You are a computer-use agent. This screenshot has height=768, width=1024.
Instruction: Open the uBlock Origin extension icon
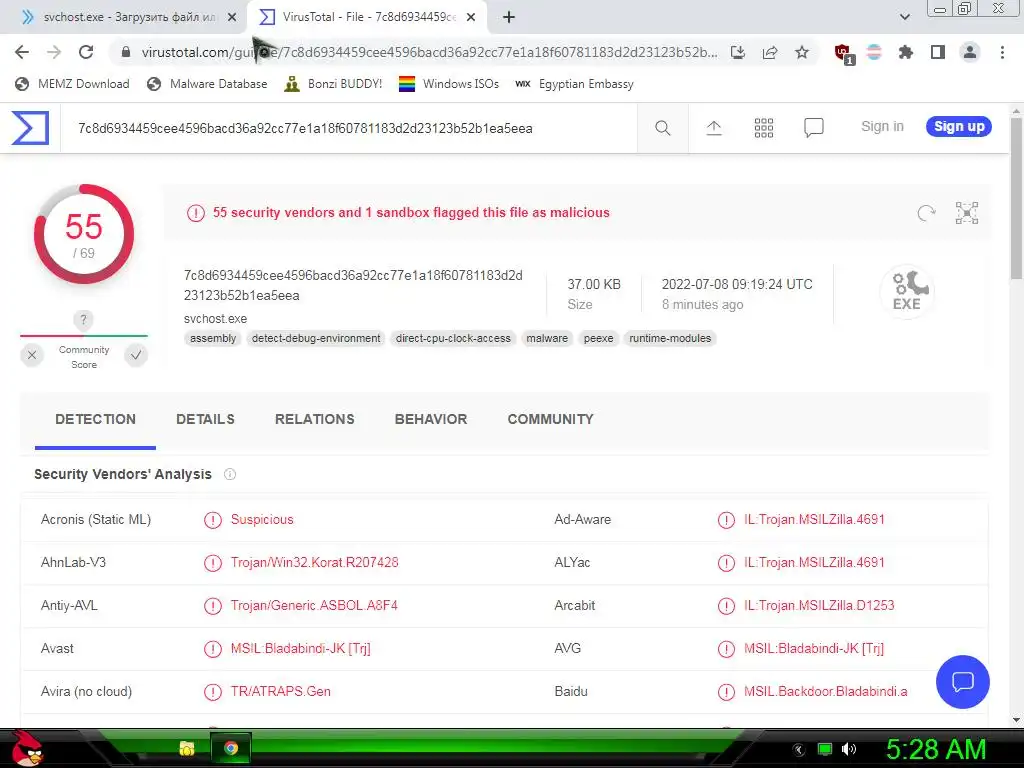(843, 54)
